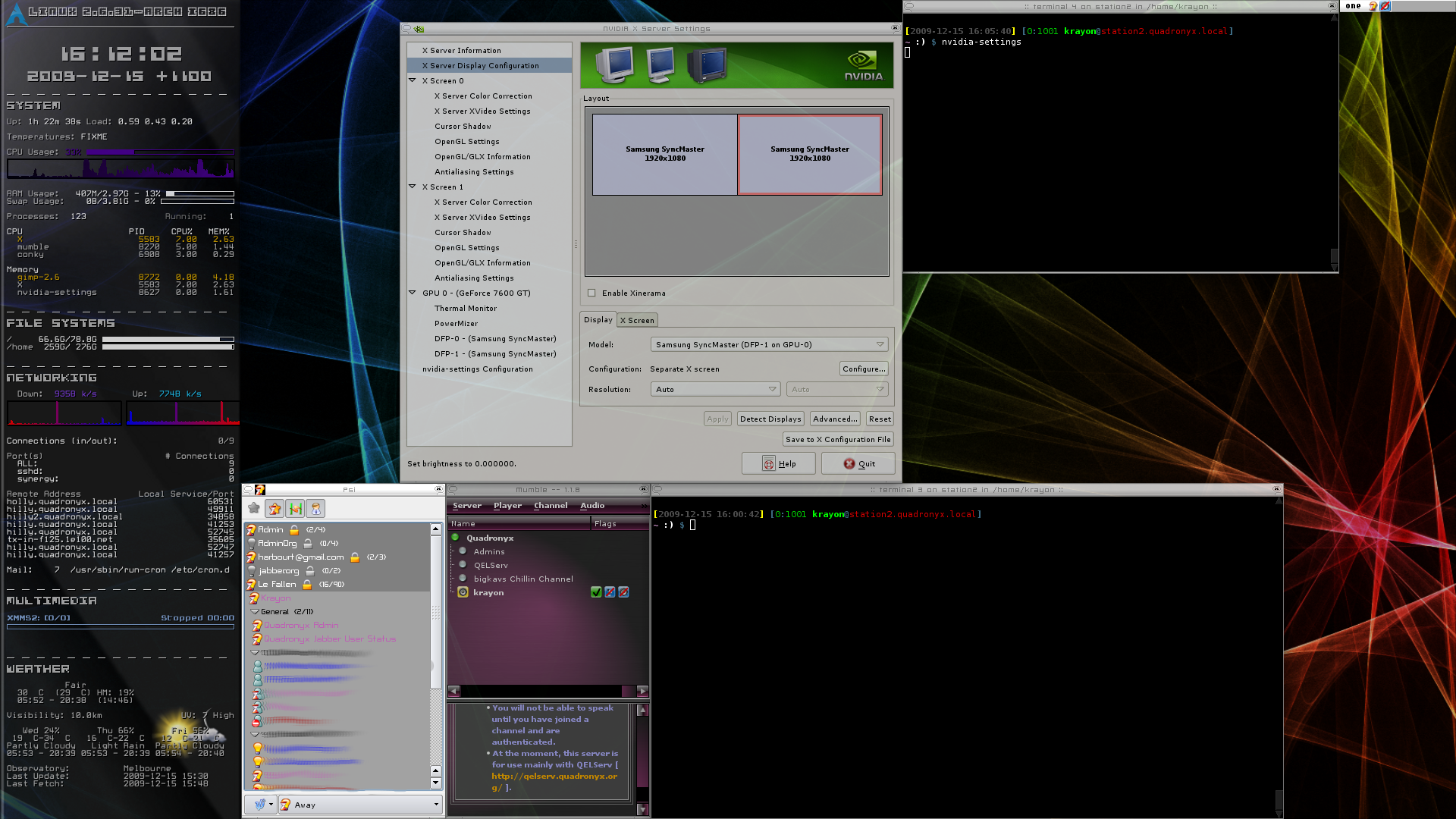The image size is (1456, 819).
Task: Open Mumble's Audio menu
Action: (x=592, y=506)
